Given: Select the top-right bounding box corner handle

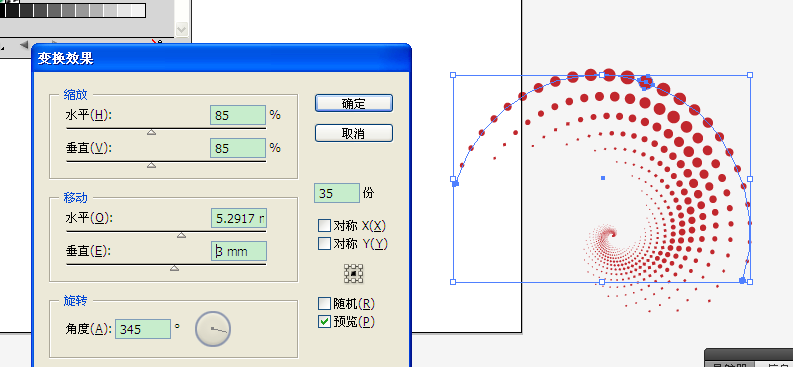Looking at the screenshot, I should pyautogui.click(x=750, y=75).
